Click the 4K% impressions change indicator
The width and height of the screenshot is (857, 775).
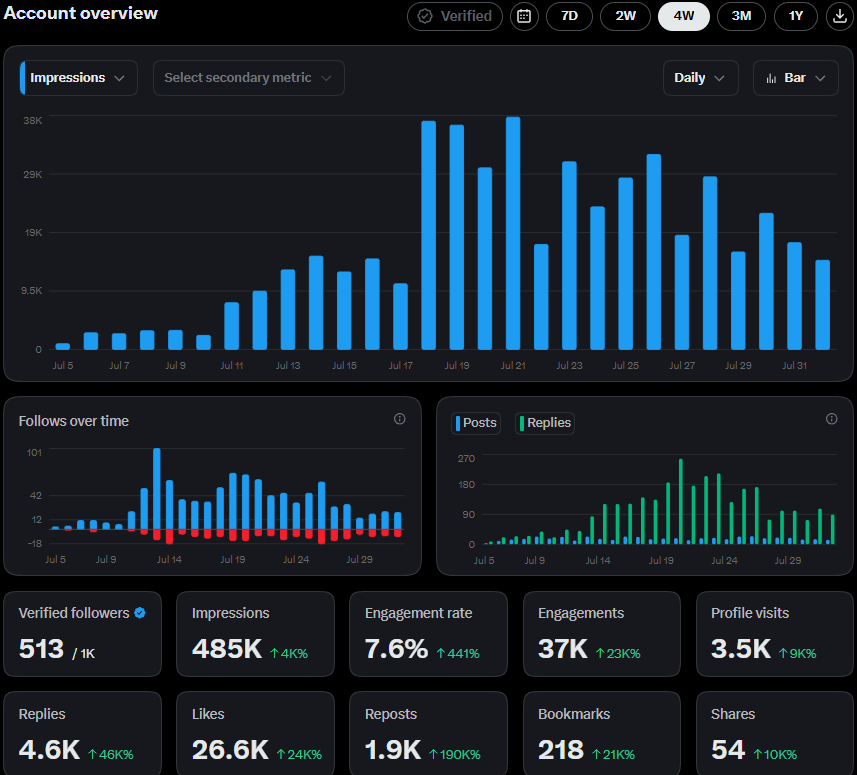289,653
